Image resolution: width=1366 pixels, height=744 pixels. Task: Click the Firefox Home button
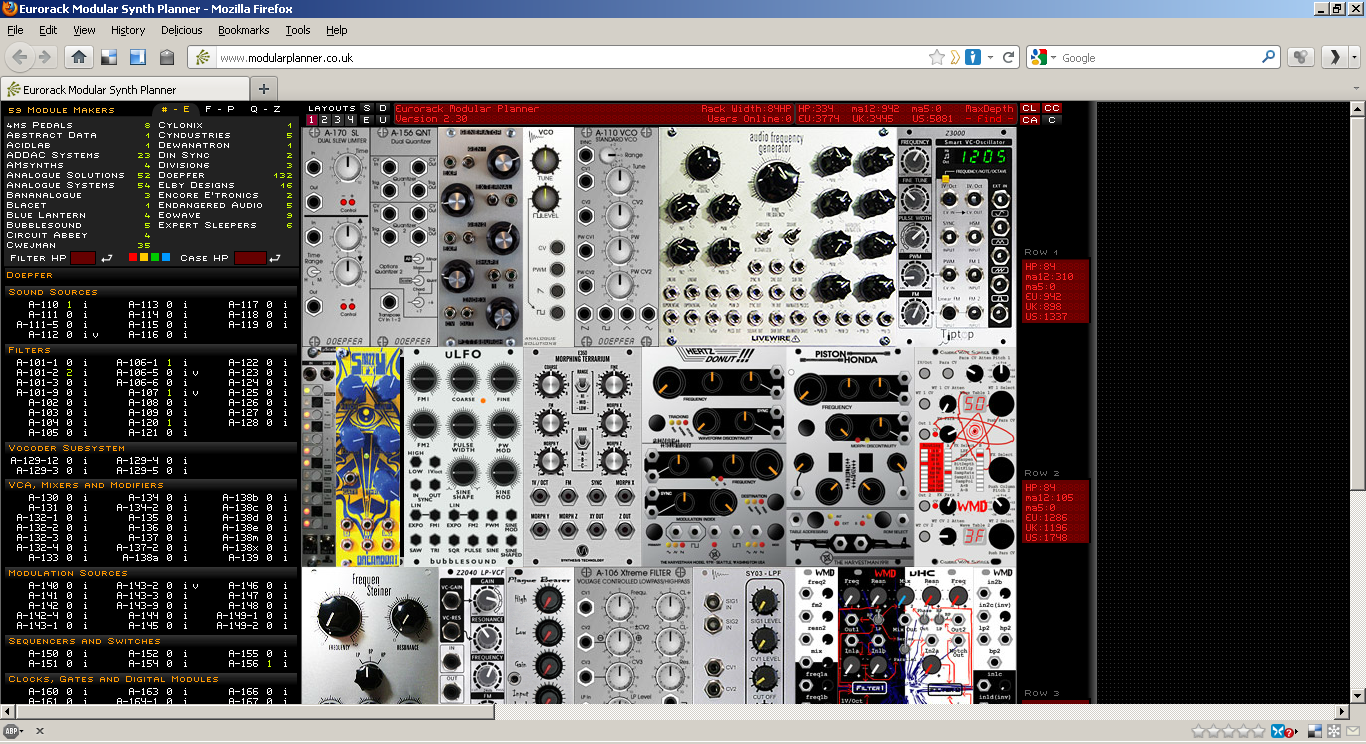point(79,57)
